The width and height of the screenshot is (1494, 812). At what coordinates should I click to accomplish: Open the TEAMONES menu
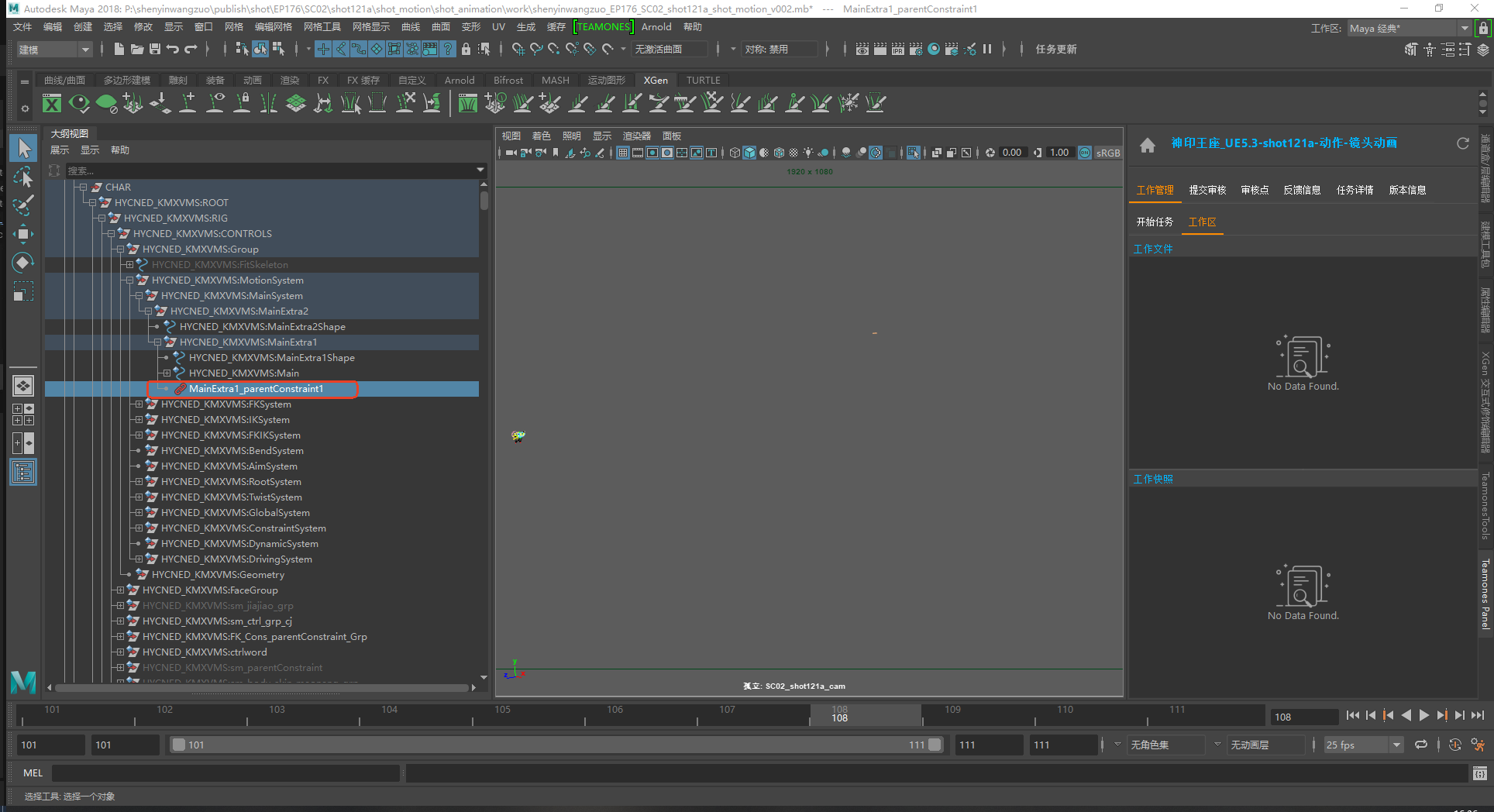[603, 27]
